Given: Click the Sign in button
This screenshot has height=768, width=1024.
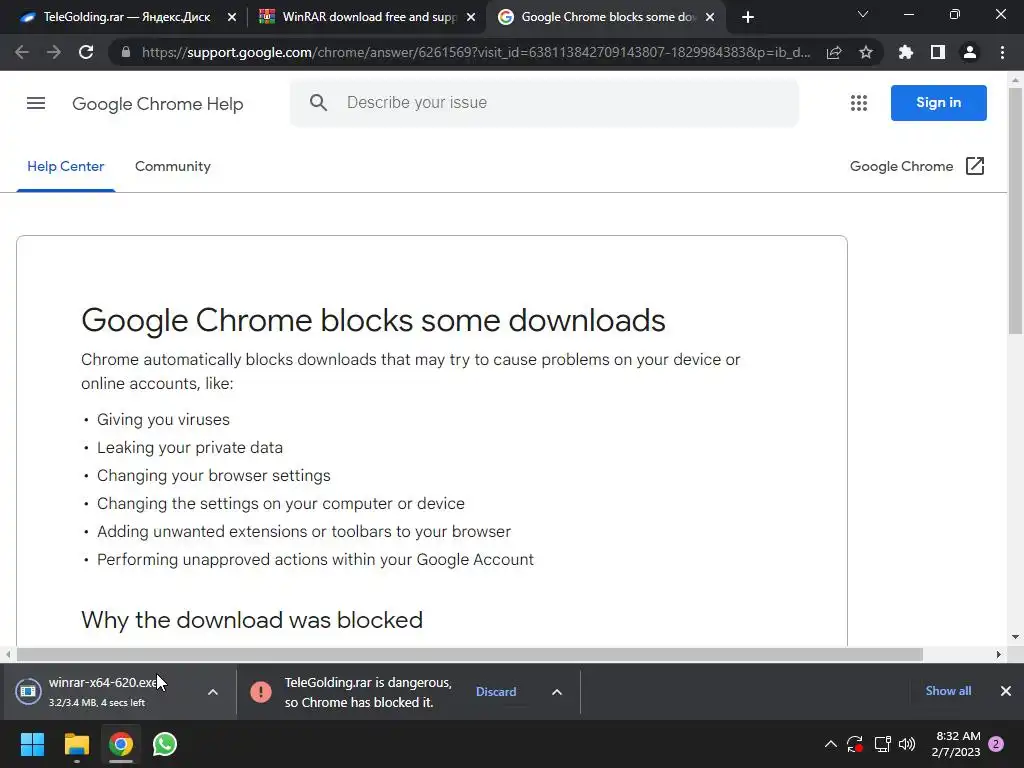Looking at the screenshot, I should 938,103.
